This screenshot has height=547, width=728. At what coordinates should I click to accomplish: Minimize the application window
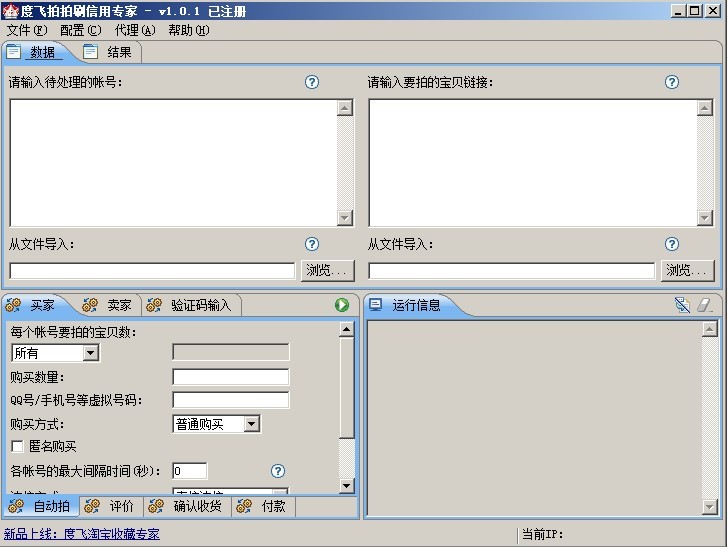(678, 11)
